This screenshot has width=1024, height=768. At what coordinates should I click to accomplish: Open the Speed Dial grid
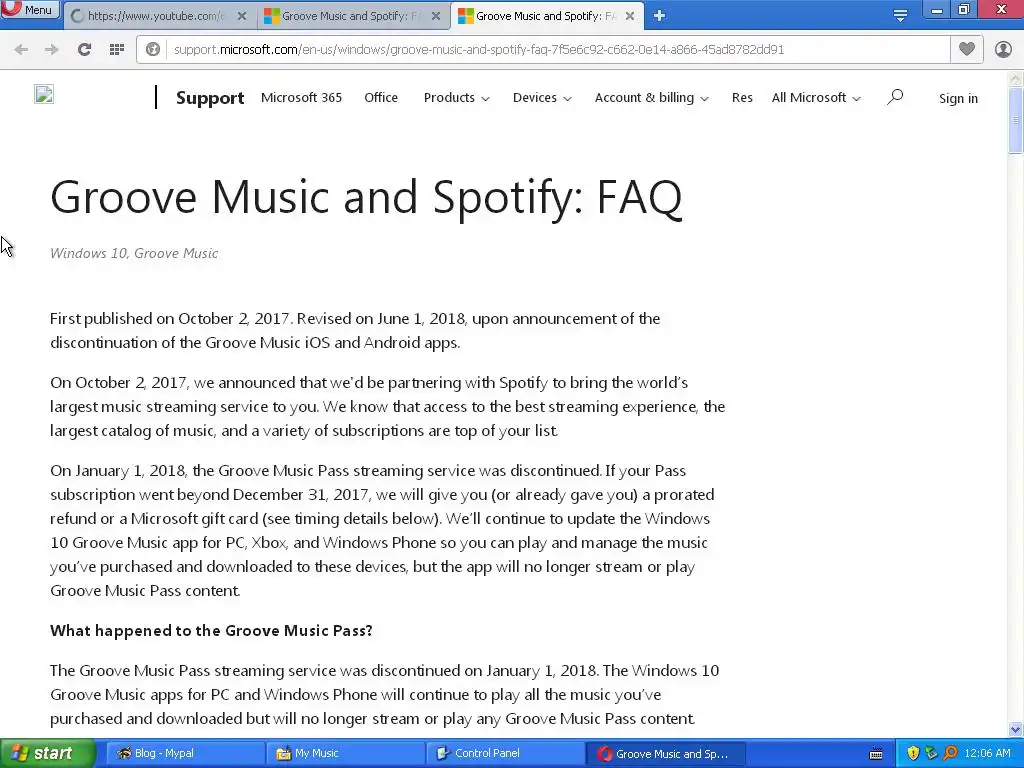tap(117, 50)
